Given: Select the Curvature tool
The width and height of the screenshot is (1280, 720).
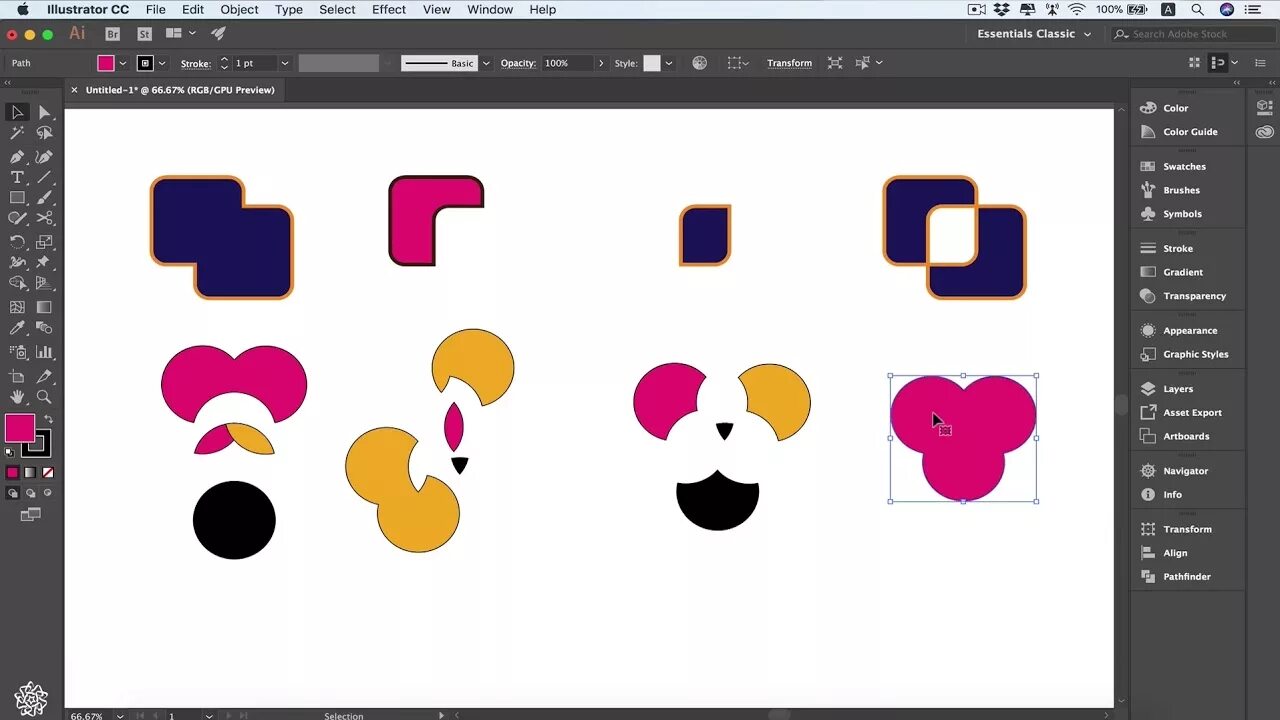Looking at the screenshot, I should [x=44, y=157].
